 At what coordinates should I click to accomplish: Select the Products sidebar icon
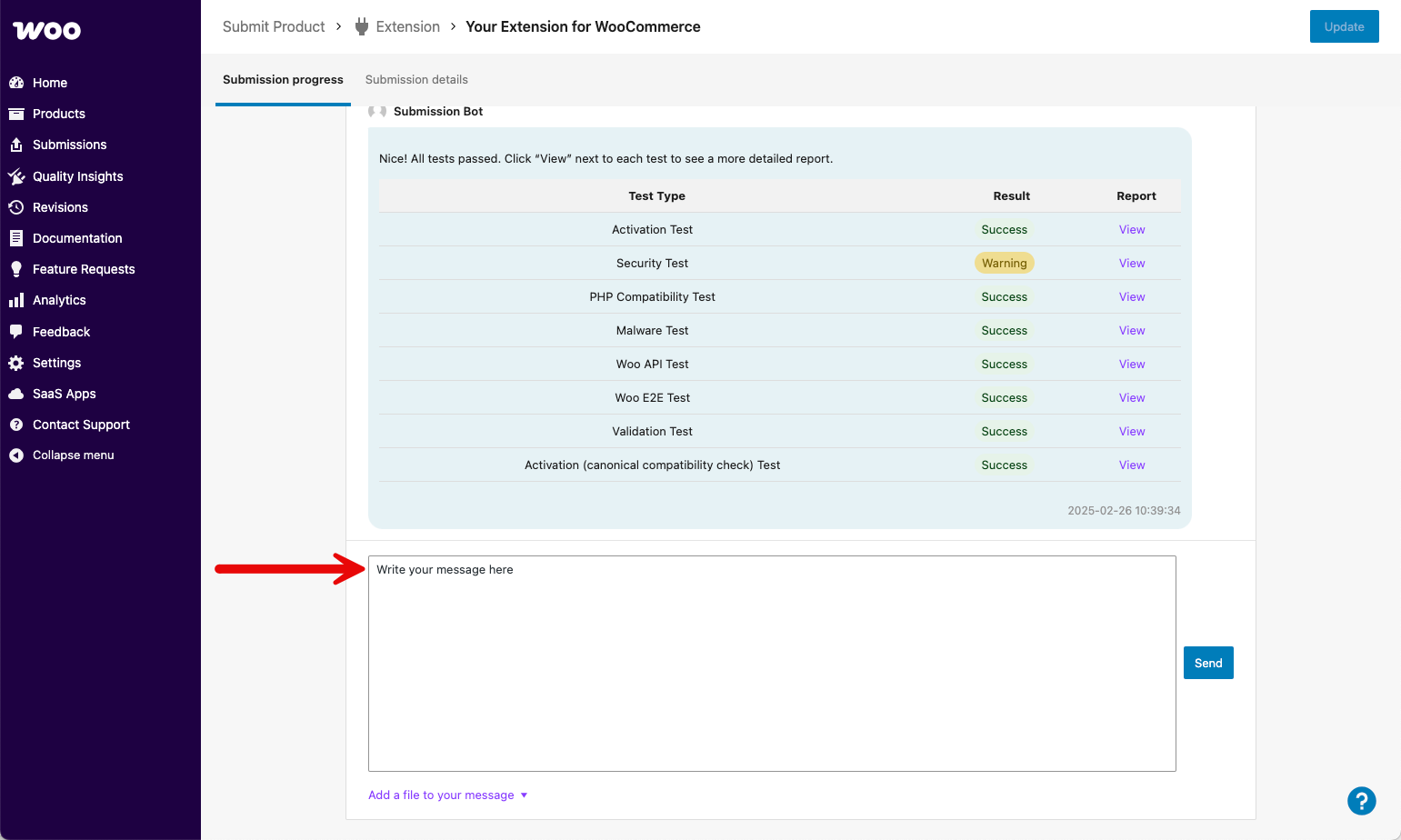click(60, 114)
